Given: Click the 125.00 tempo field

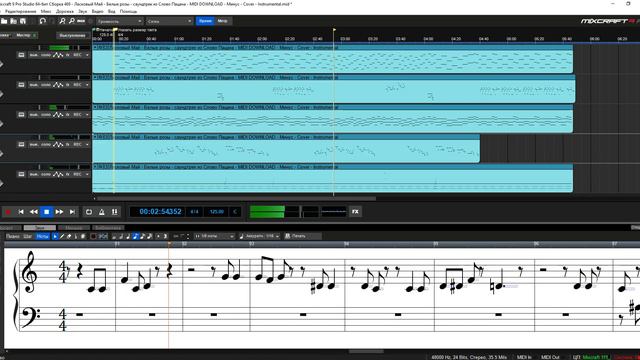Looking at the screenshot, I should [217, 211].
